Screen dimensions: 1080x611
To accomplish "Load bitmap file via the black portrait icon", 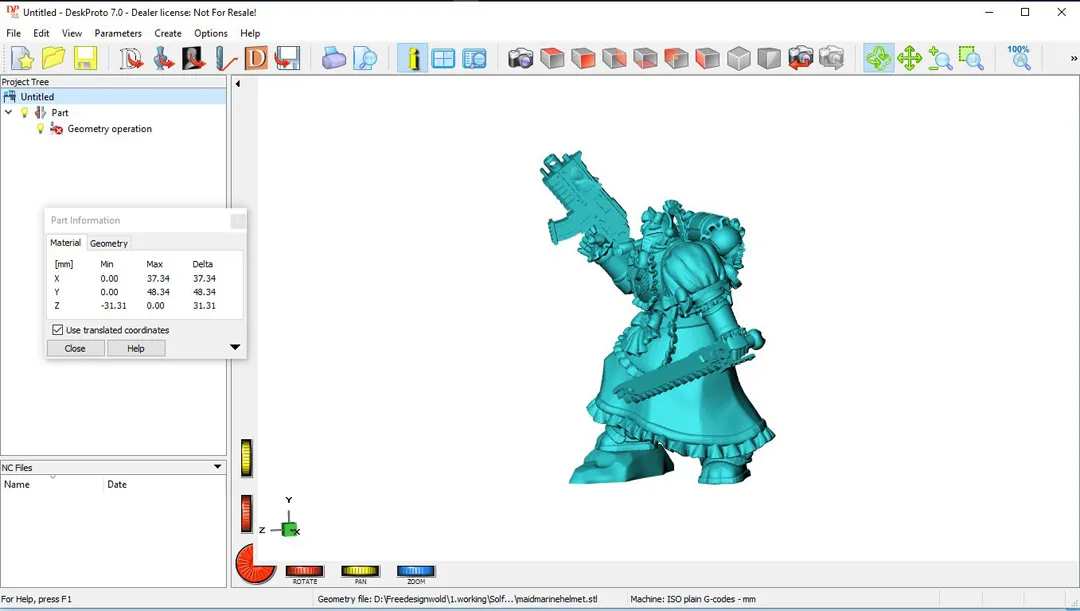I will (194, 58).
